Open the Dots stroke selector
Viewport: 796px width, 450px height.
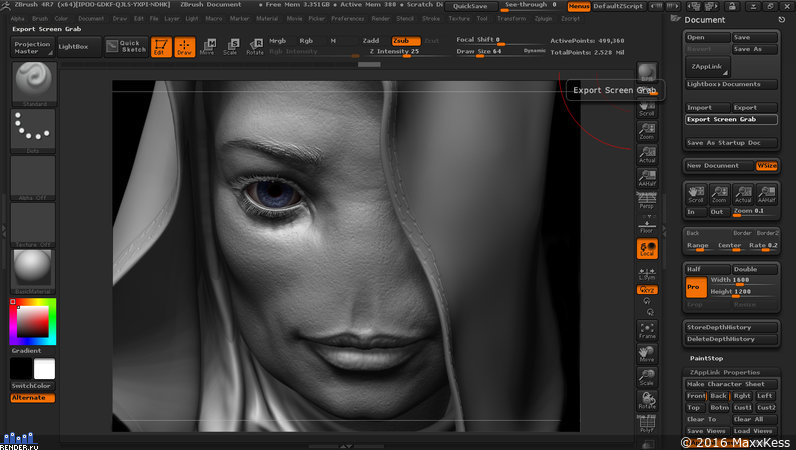(x=33, y=131)
